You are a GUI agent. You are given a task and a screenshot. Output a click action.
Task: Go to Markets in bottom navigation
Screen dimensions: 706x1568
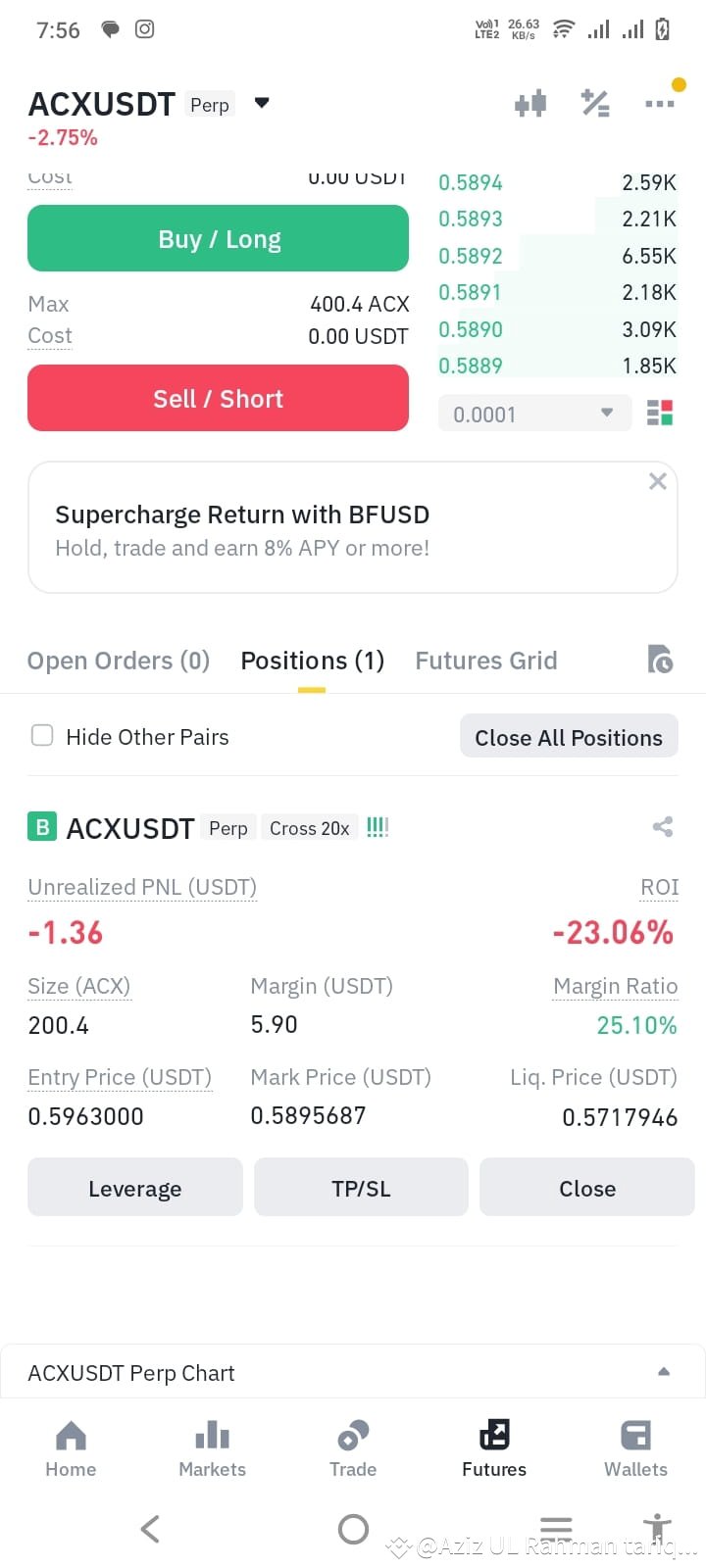pyautogui.click(x=212, y=1449)
